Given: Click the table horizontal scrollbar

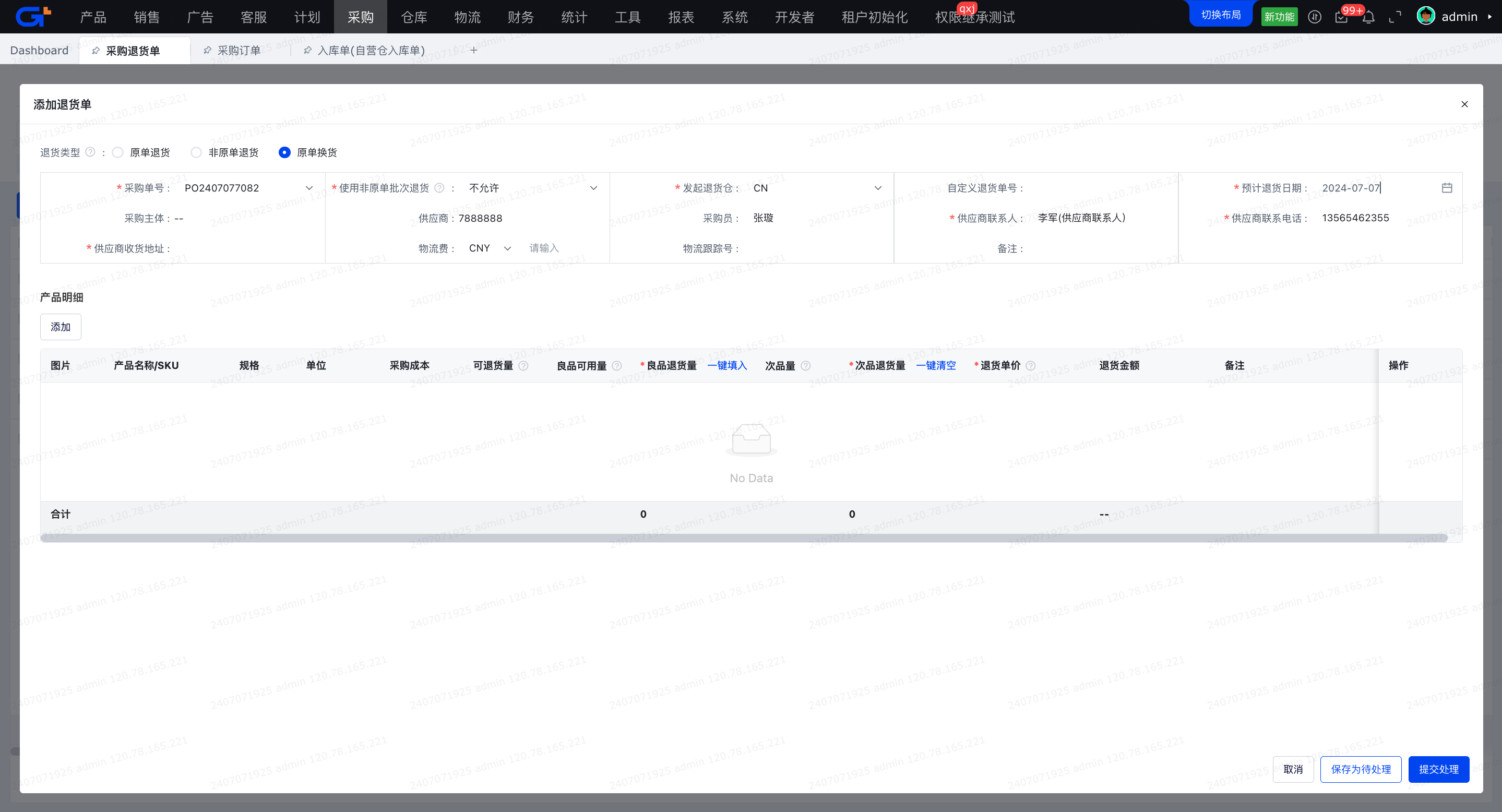Looking at the screenshot, I should pyautogui.click(x=744, y=538).
